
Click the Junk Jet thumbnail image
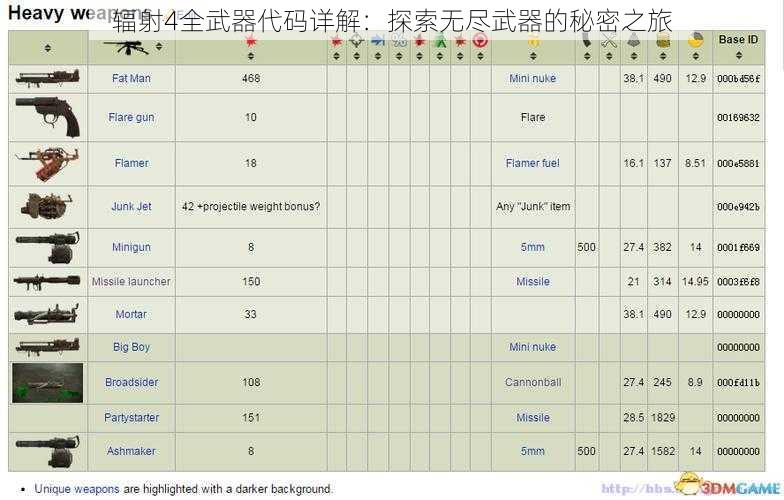46,207
